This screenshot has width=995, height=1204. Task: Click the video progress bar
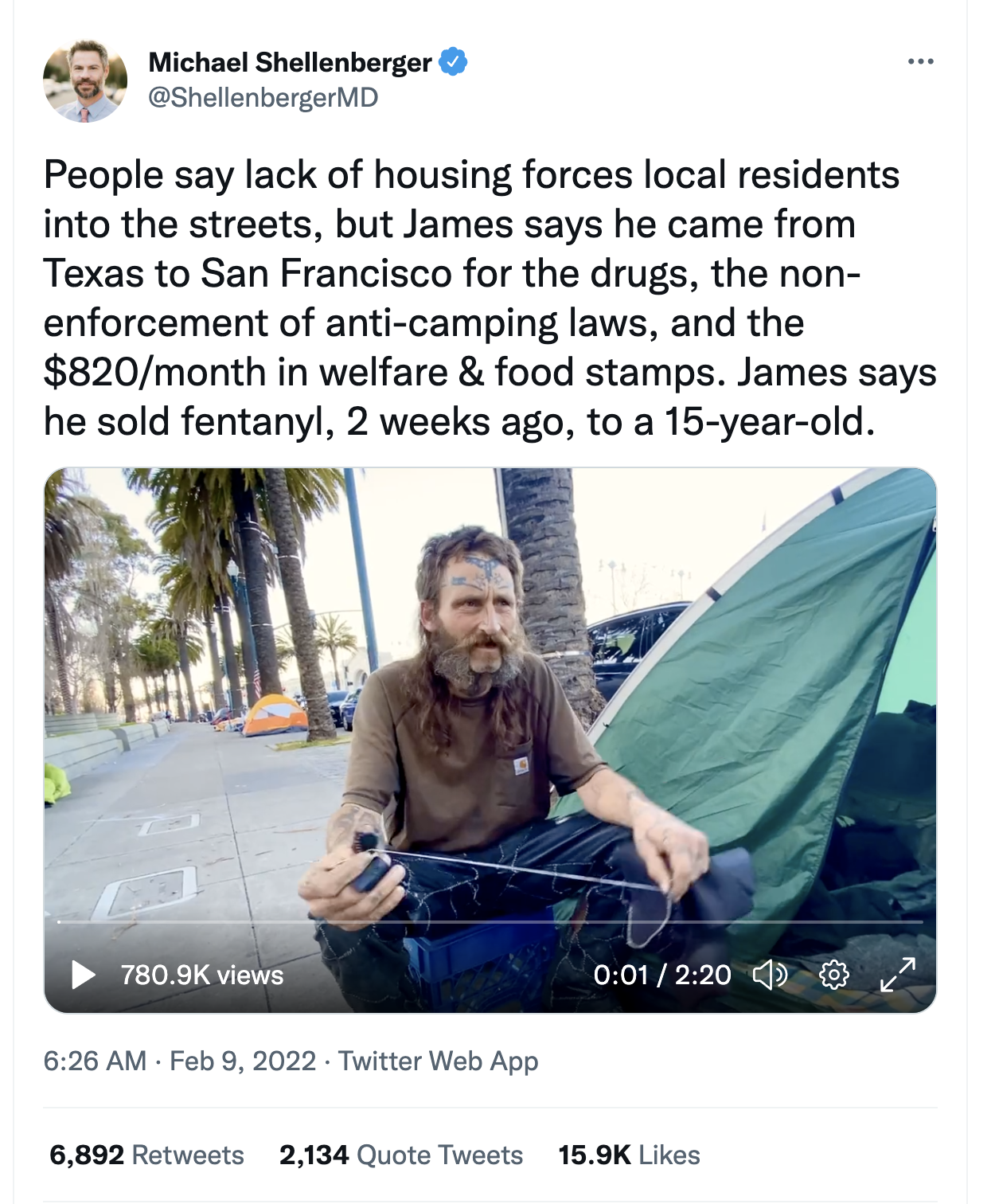coord(490,921)
